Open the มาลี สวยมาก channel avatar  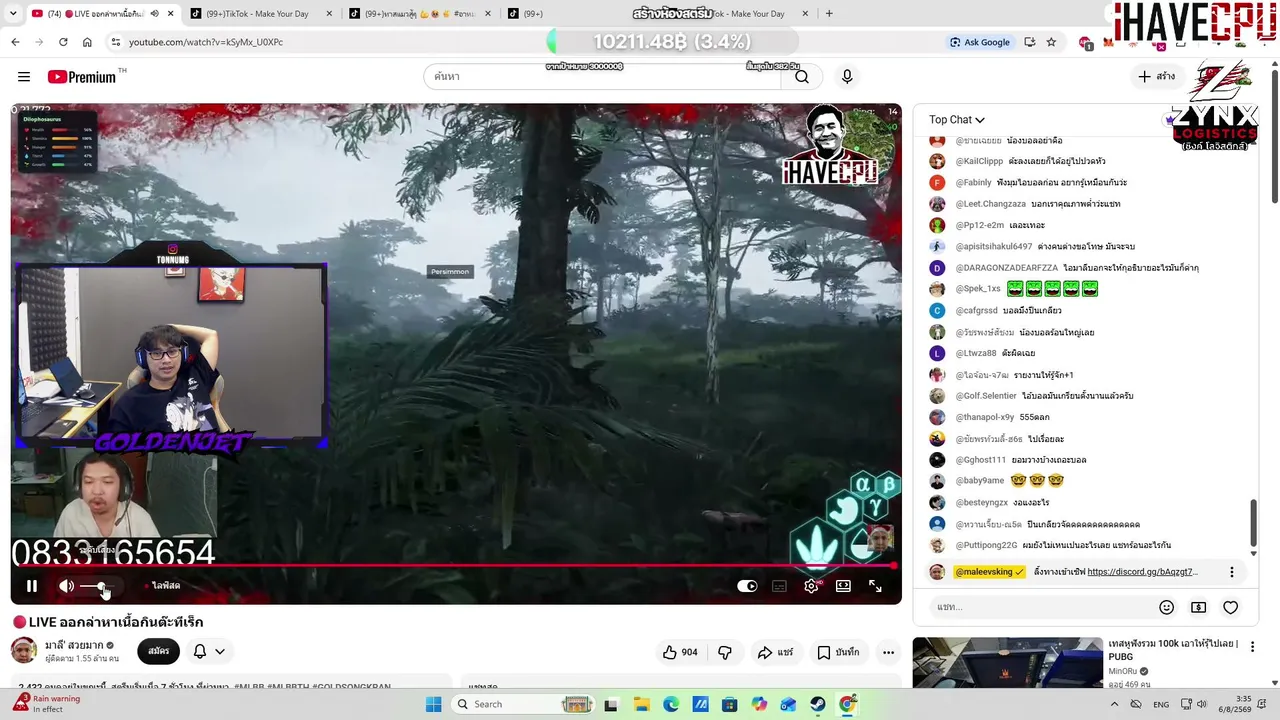(24, 651)
